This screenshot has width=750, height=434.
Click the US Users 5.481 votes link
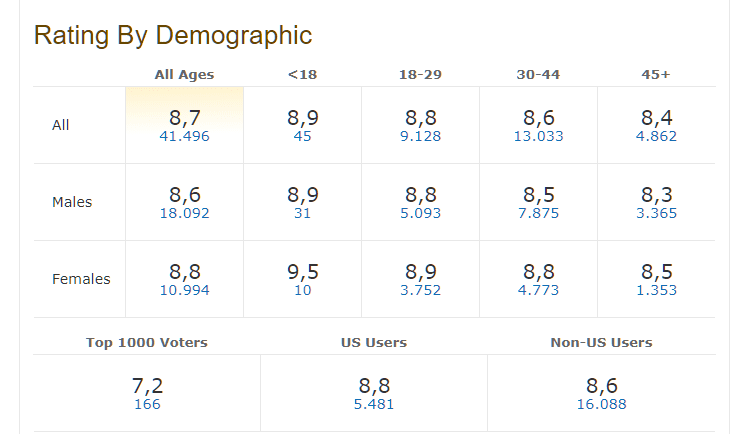(x=374, y=404)
